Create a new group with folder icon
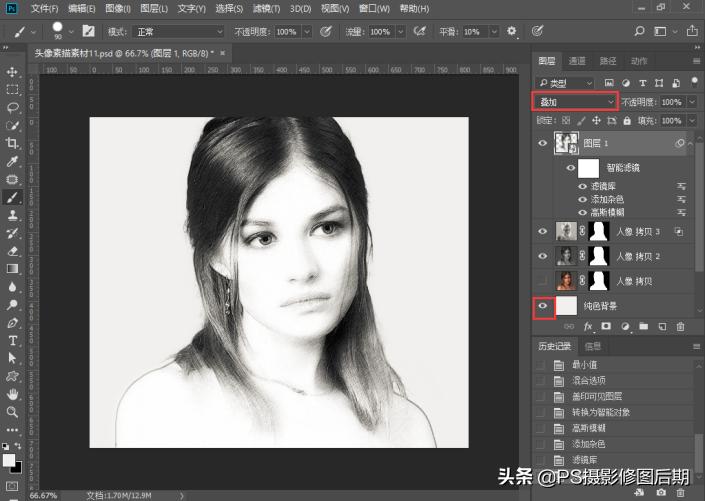Screen dimensions: 705x501 [x=644, y=326]
